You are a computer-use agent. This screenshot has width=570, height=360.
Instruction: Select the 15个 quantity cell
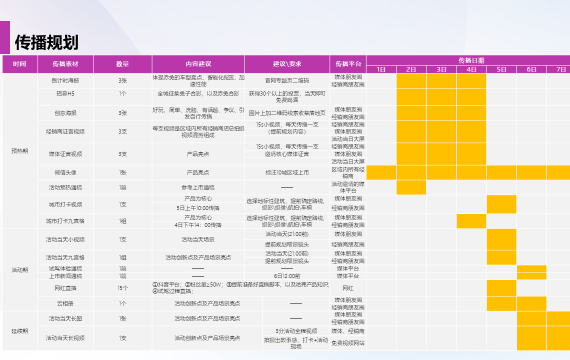123,288
